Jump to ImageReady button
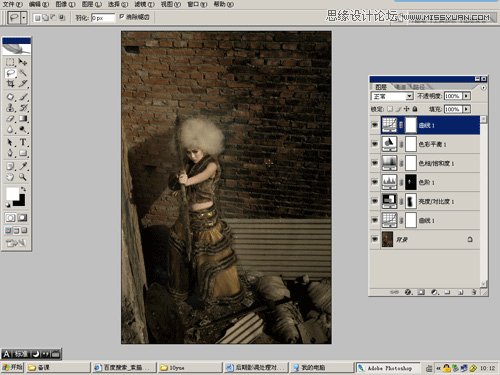This screenshot has height=375, width=500. click(x=16, y=243)
